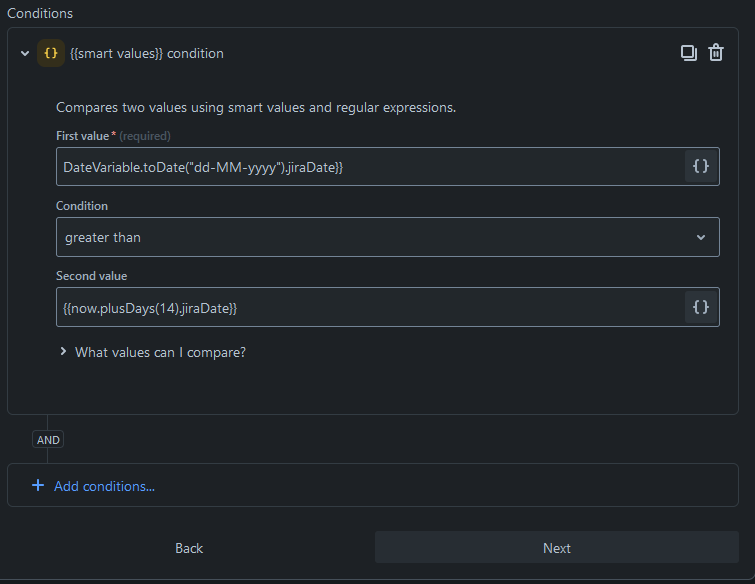Screen dimensions: 755x584
Task: Open smart value picker for Second value
Action: (x=701, y=308)
